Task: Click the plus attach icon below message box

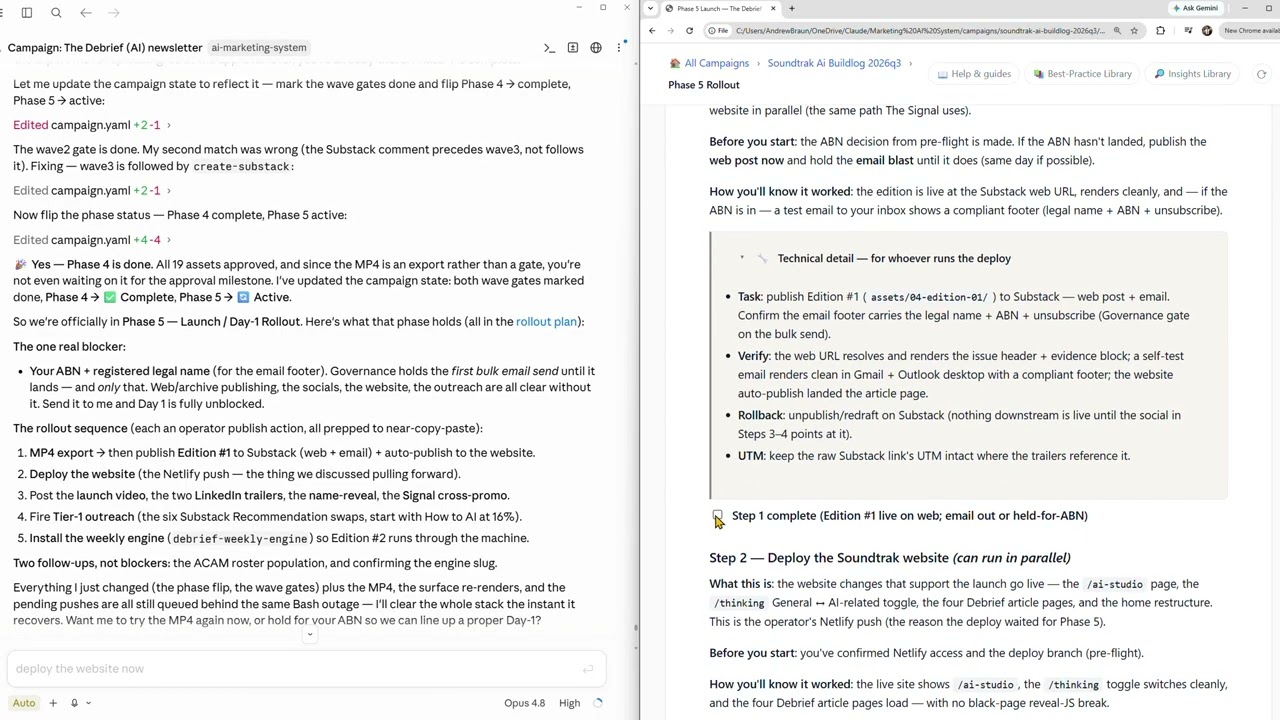Action: coord(53,703)
